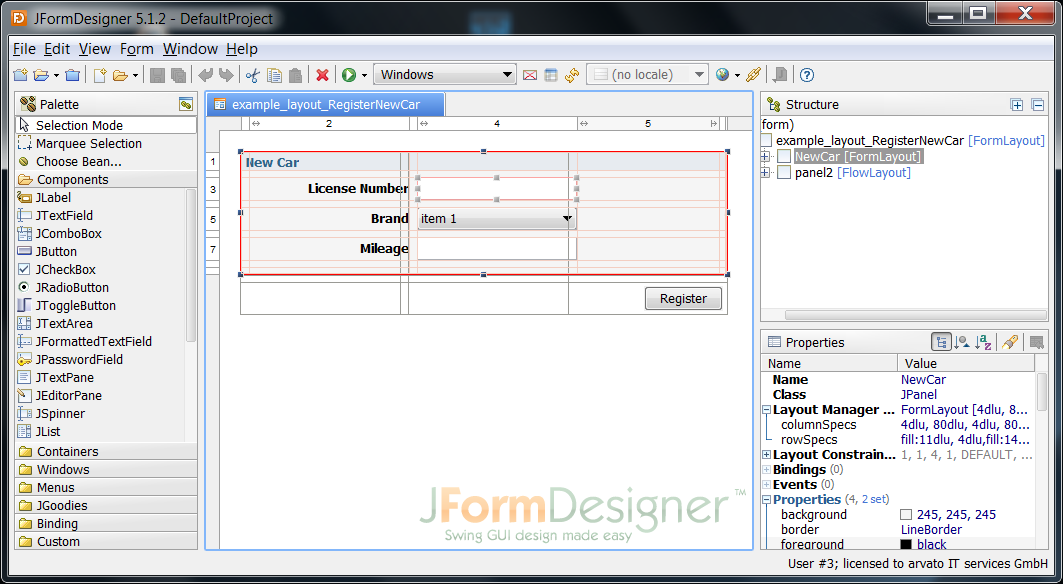
Task: Click the table/grid toolbar icon after envelope
Action: pos(551,75)
